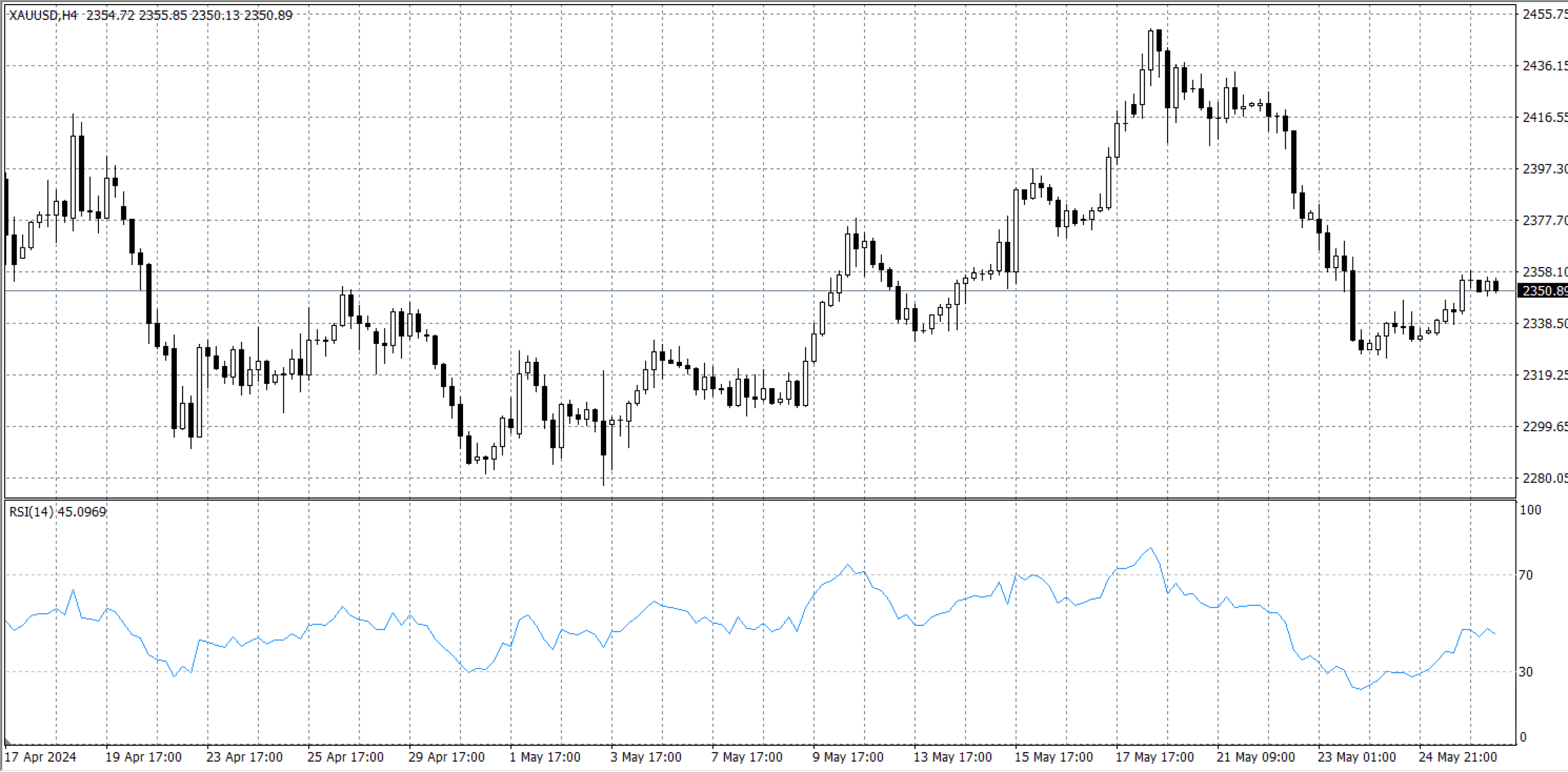Click the RSI line peak above 70
This screenshot has height=772, width=1568.
click(1151, 548)
